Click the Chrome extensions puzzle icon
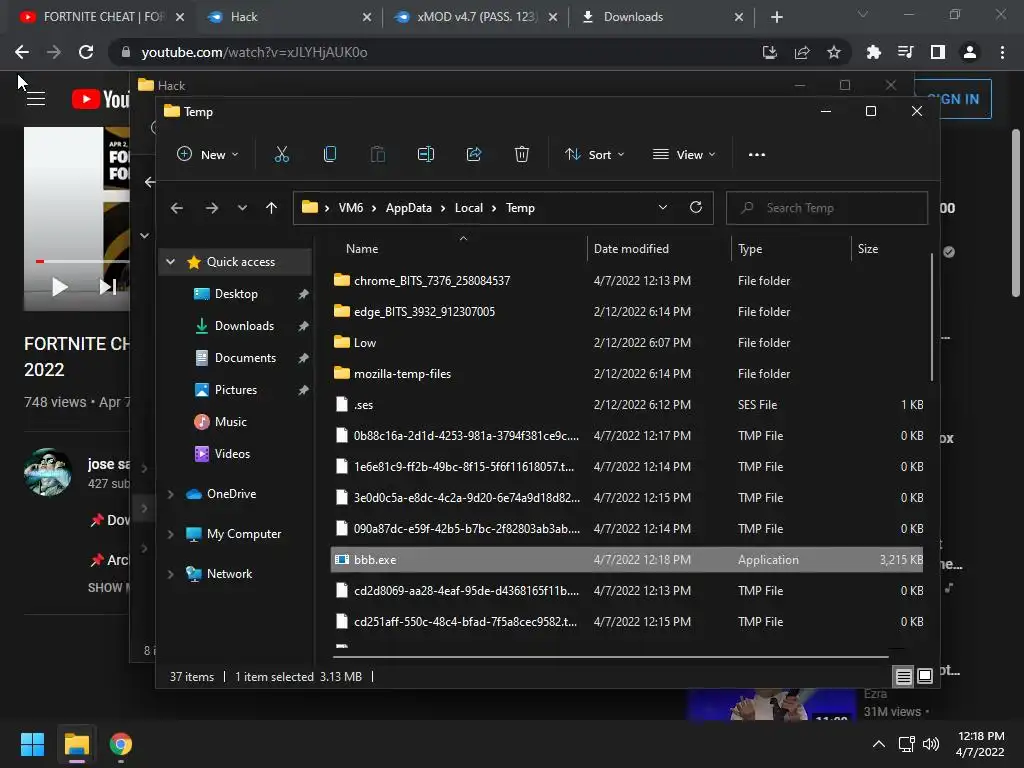This screenshot has height=768, width=1024. (x=873, y=52)
